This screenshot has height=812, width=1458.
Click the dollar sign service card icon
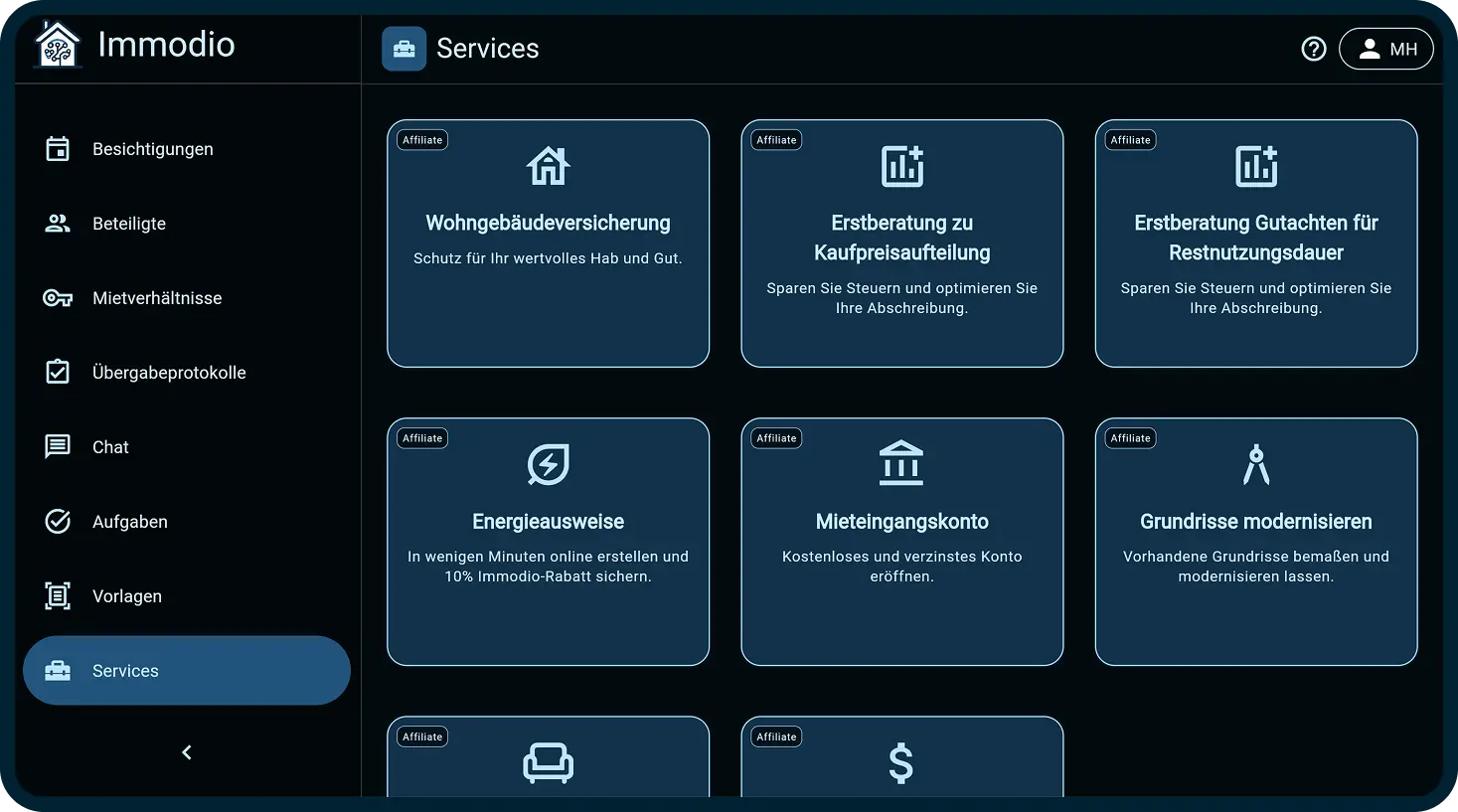901,763
